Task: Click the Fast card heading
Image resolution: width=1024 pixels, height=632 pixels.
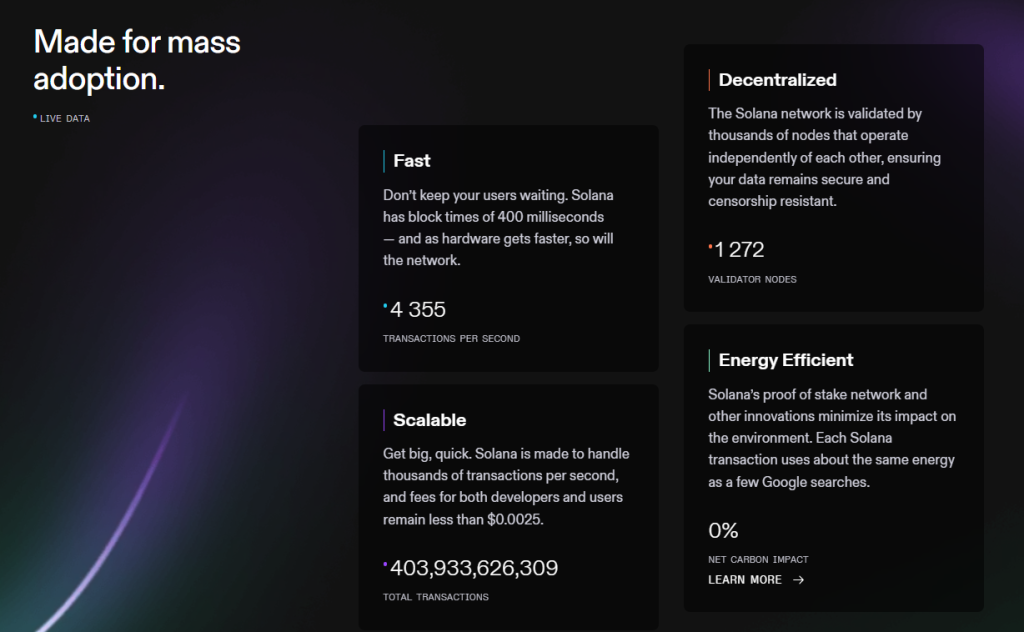Action: [412, 161]
